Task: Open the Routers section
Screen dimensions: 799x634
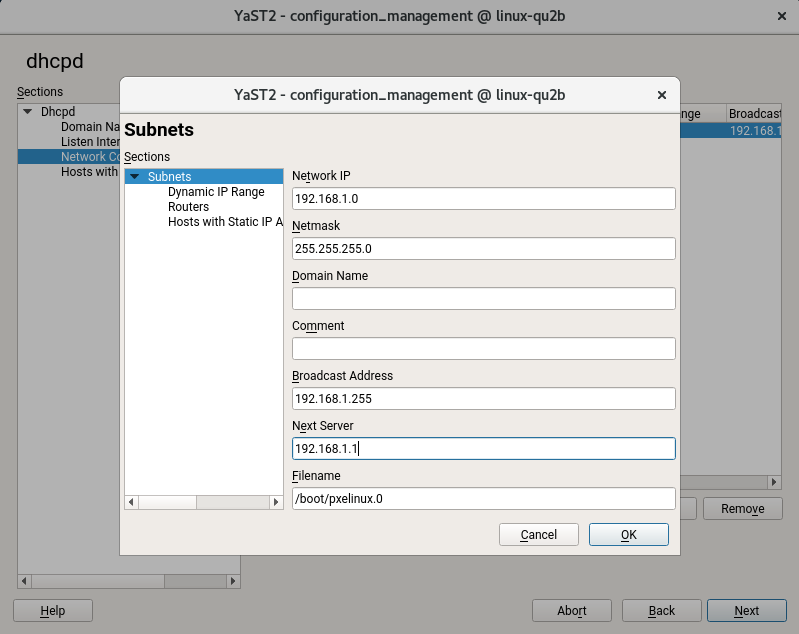Action: [x=188, y=207]
